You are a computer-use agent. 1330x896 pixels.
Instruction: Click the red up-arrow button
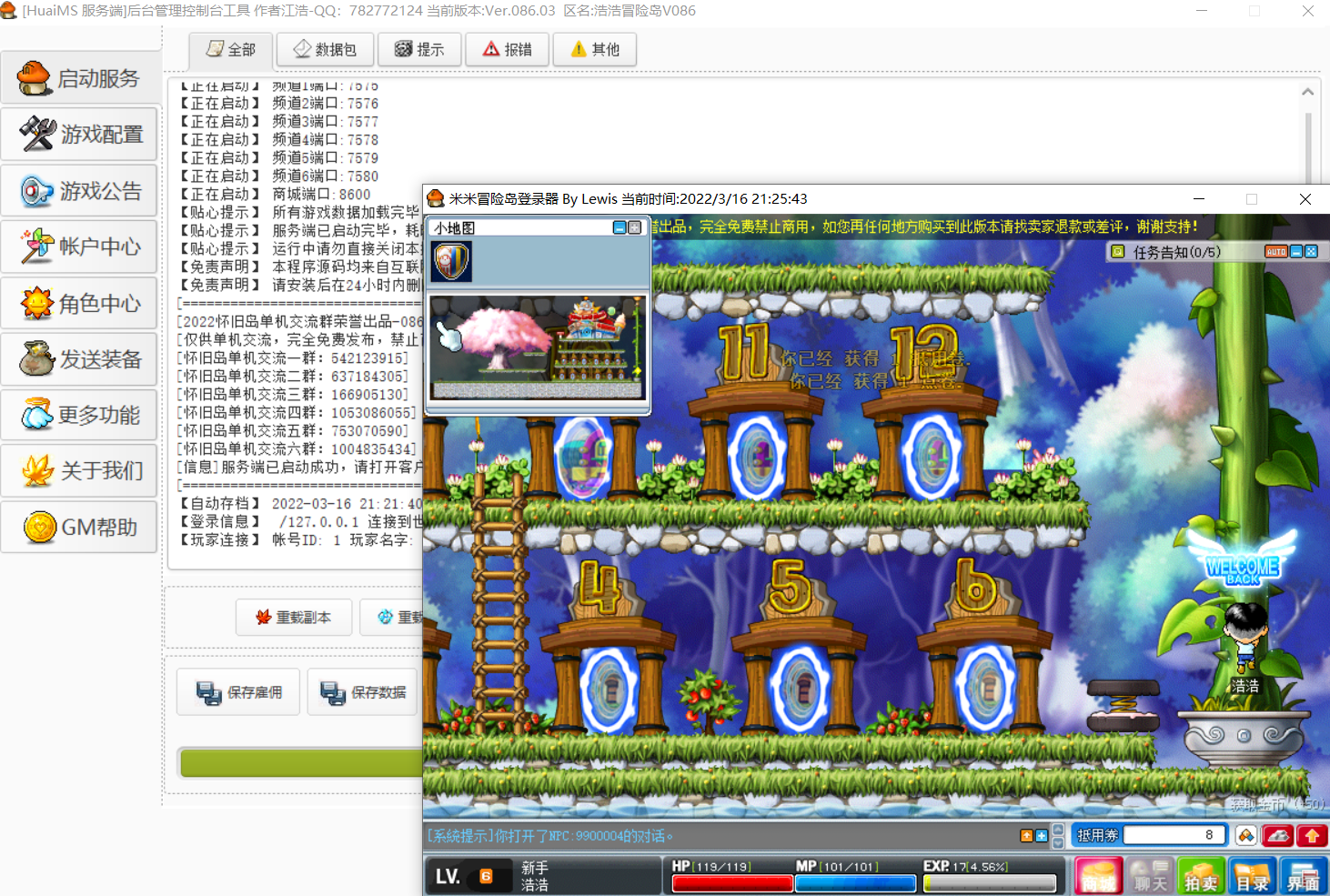click(x=1312, y=835)
